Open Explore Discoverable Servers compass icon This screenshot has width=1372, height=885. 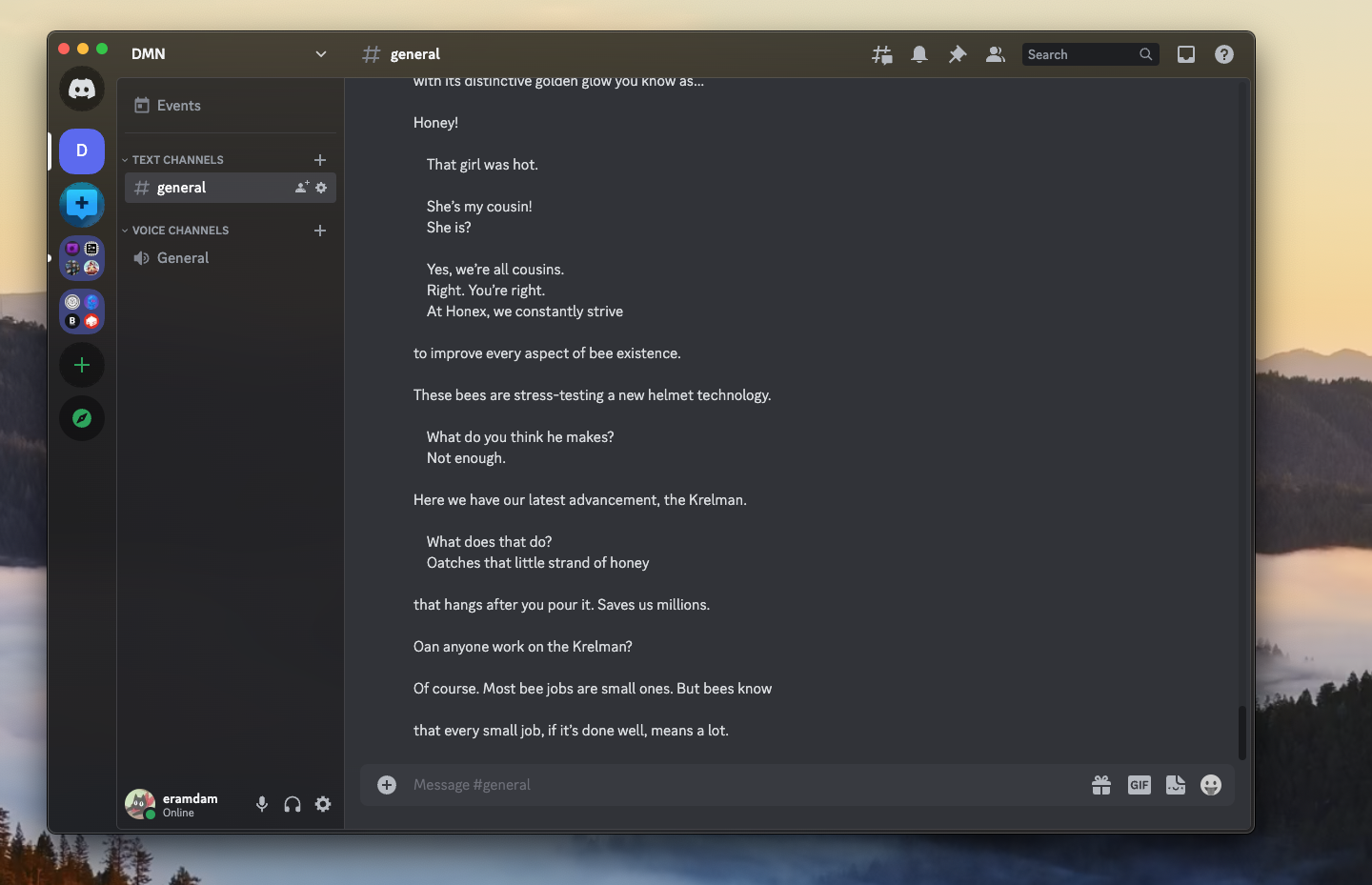pos(82,418)
